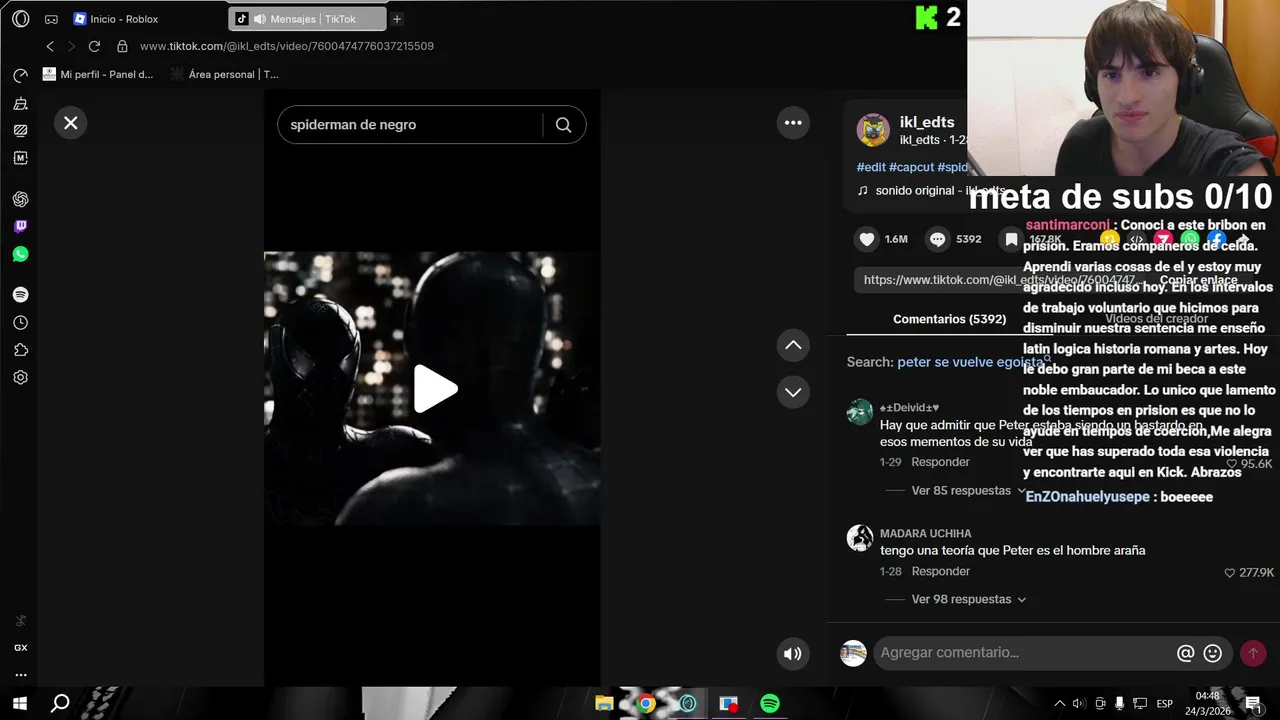1280x720 pixels.
Task: Open Spotify player in the sidebar
Action: click(20, 295)
